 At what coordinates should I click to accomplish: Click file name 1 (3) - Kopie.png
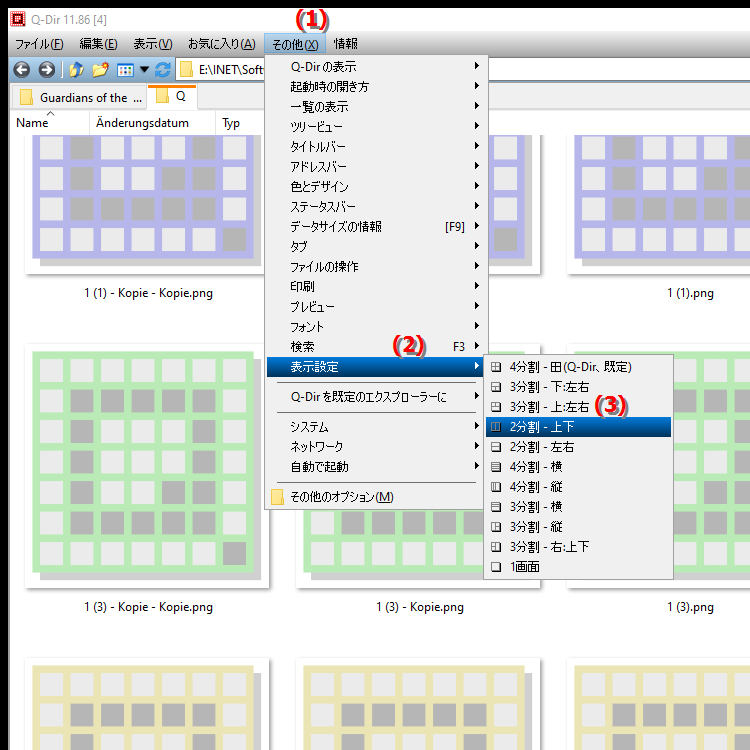pyautogui.click(x=420, y=607)
